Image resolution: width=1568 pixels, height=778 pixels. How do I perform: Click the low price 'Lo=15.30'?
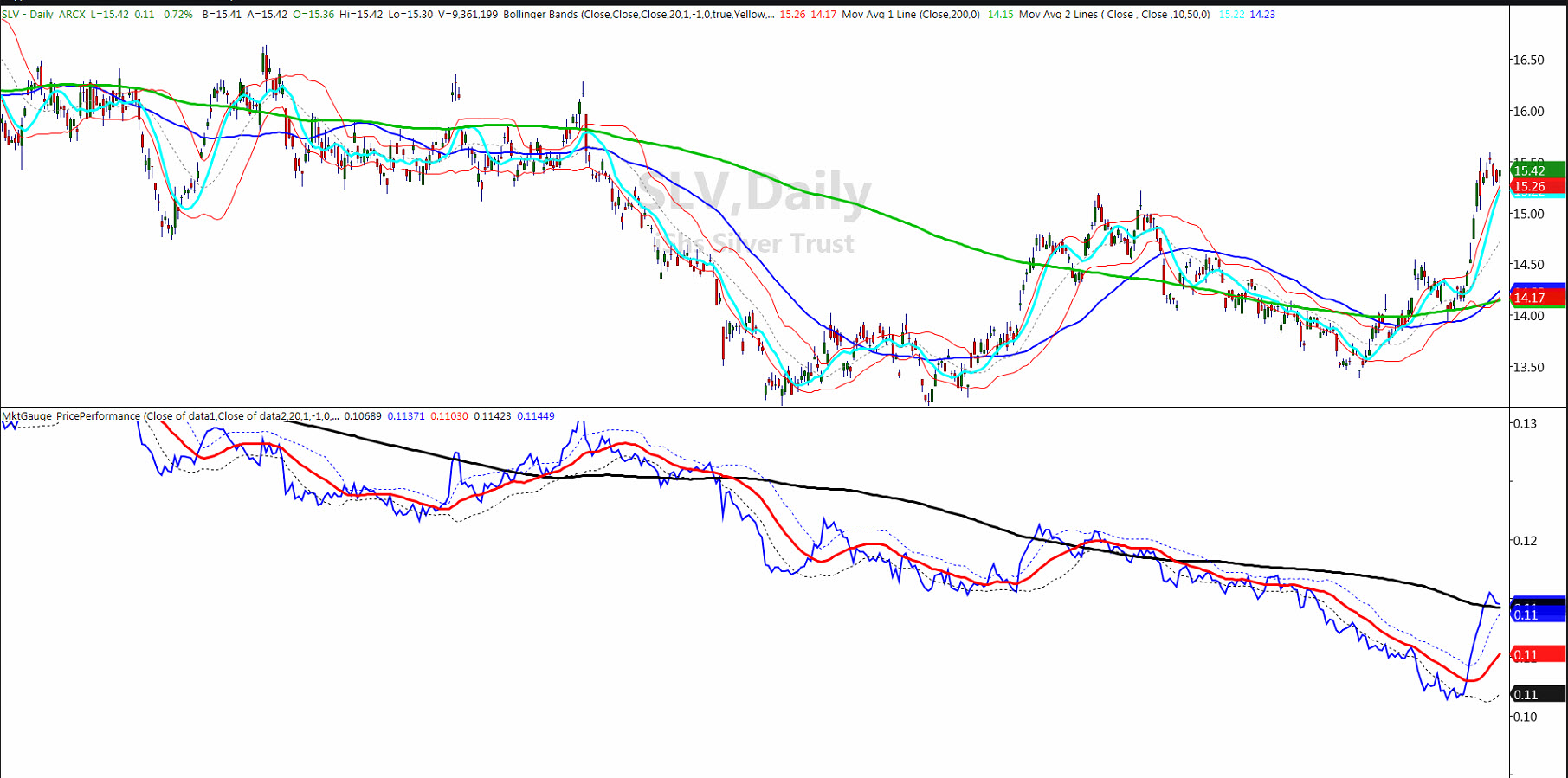[411, 15]
